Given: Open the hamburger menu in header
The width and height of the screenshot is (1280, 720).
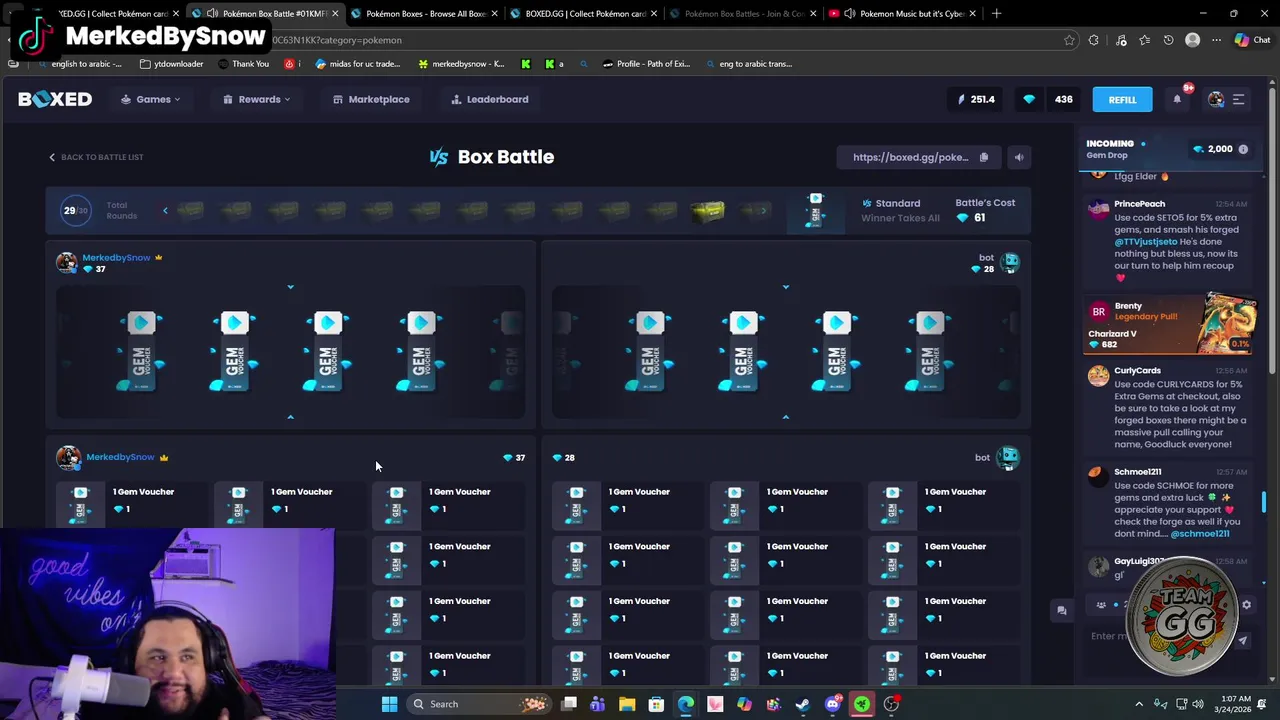Looking at the screenshot, I should [x=1238, y=99].
